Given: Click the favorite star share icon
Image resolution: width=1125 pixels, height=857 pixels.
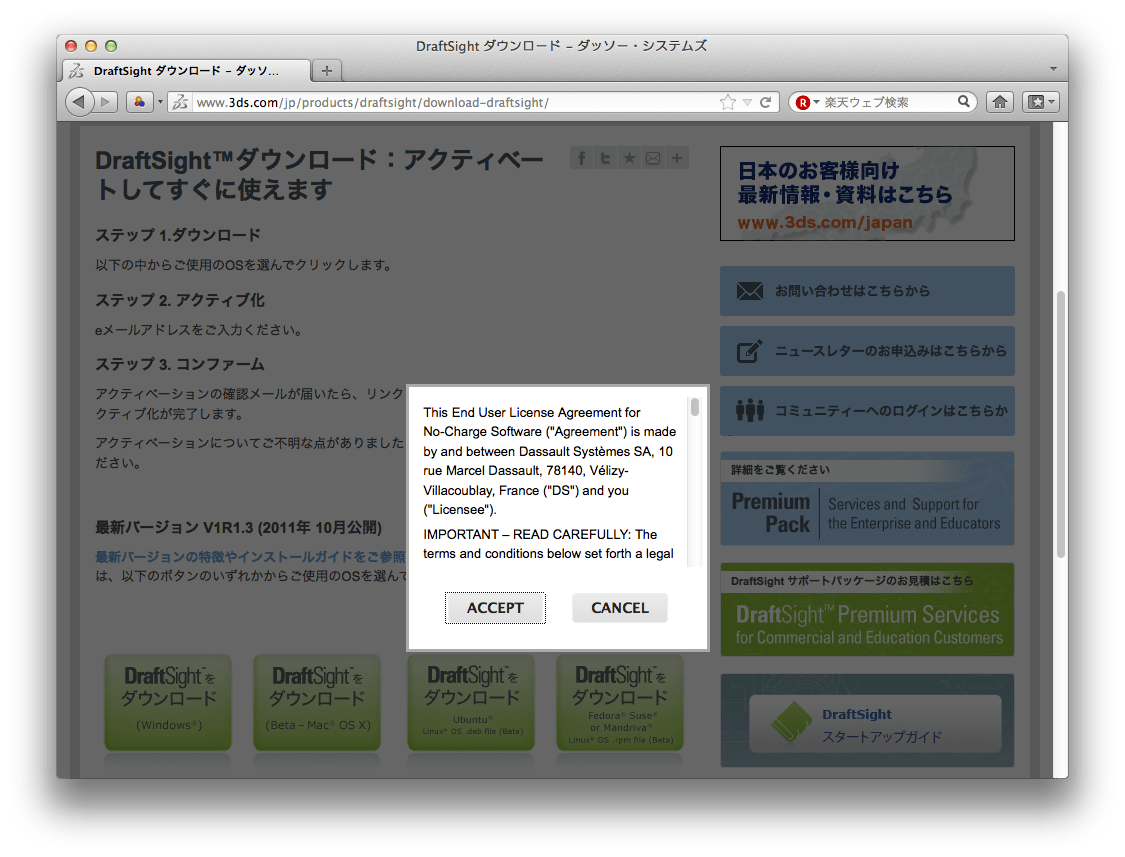Looking at the screenshot, I should [x=629, y=158].
